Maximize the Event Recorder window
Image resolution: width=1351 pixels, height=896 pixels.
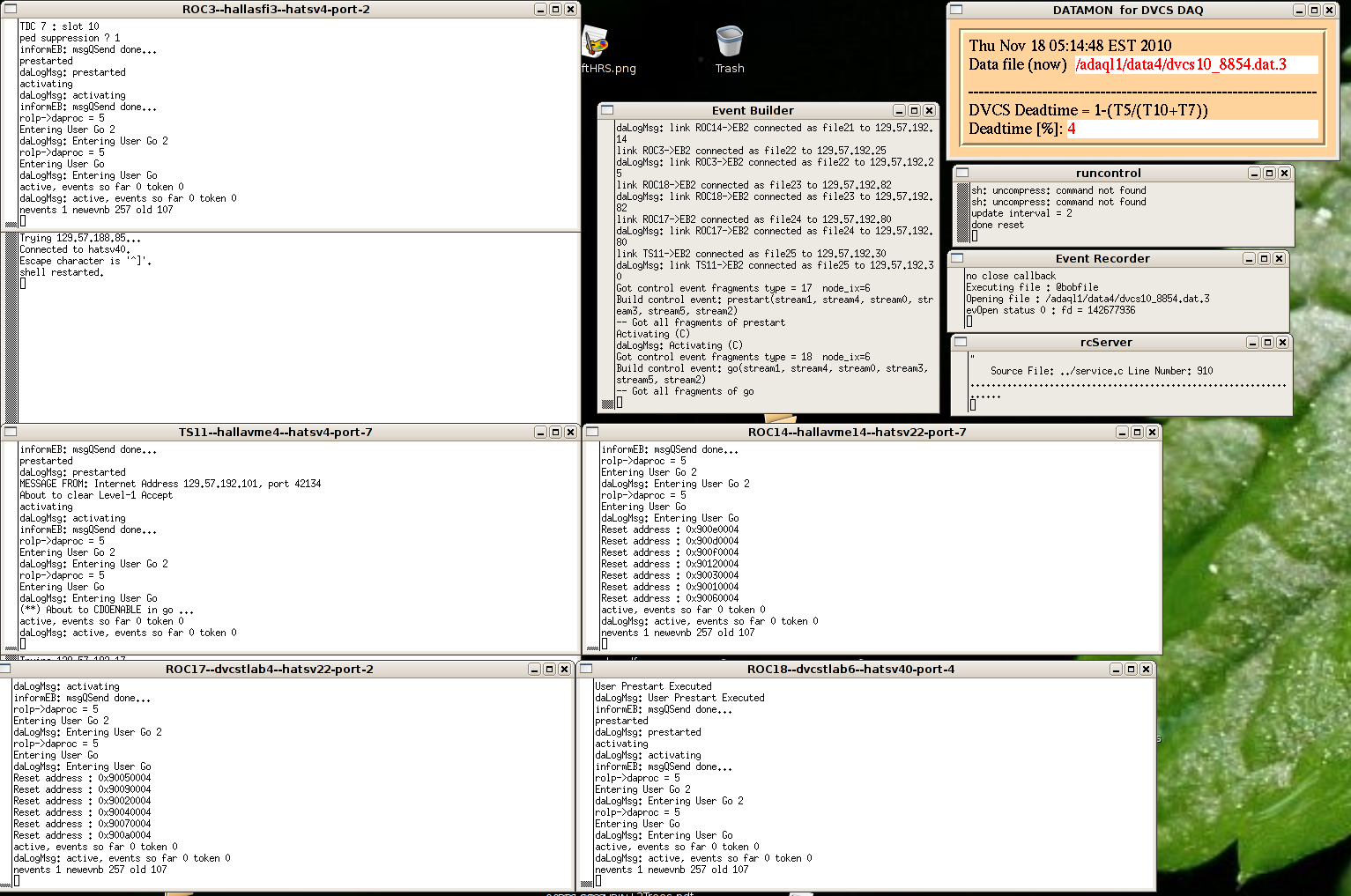click(1264, 259)
